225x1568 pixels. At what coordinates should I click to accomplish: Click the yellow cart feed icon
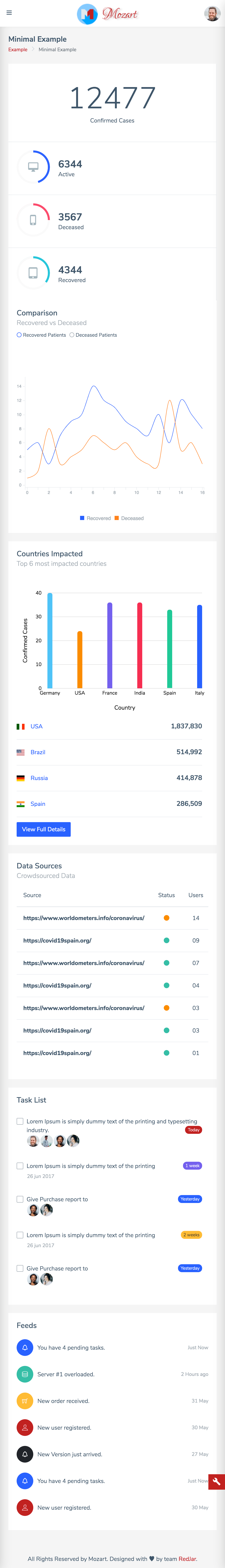[x=25, y=1401]
